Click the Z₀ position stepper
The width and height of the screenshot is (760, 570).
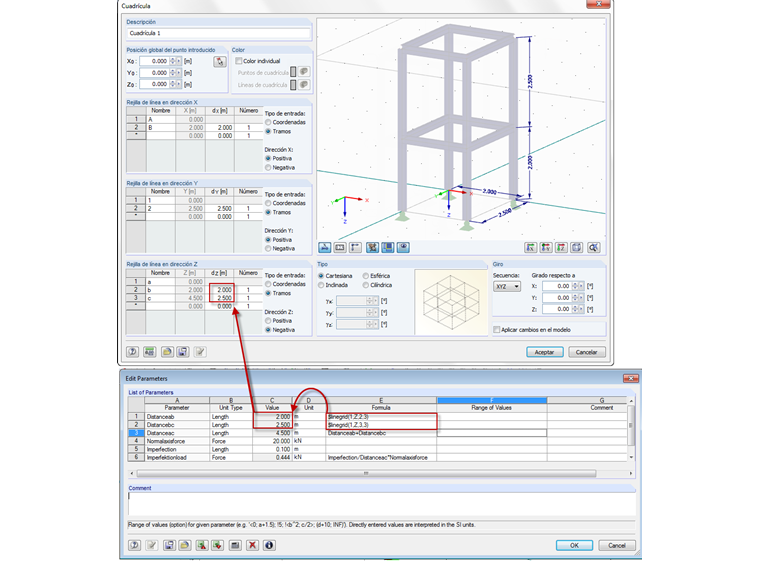175,84
